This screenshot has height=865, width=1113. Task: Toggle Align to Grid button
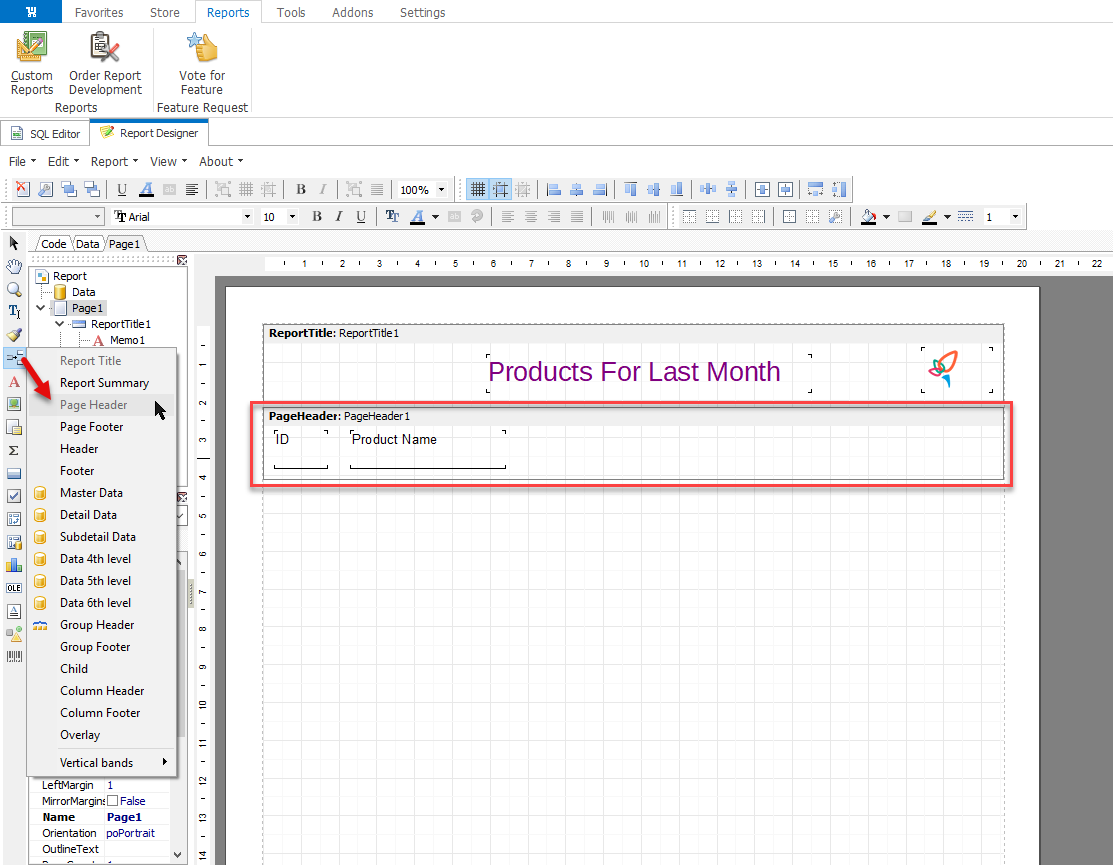tap(500, 189)
